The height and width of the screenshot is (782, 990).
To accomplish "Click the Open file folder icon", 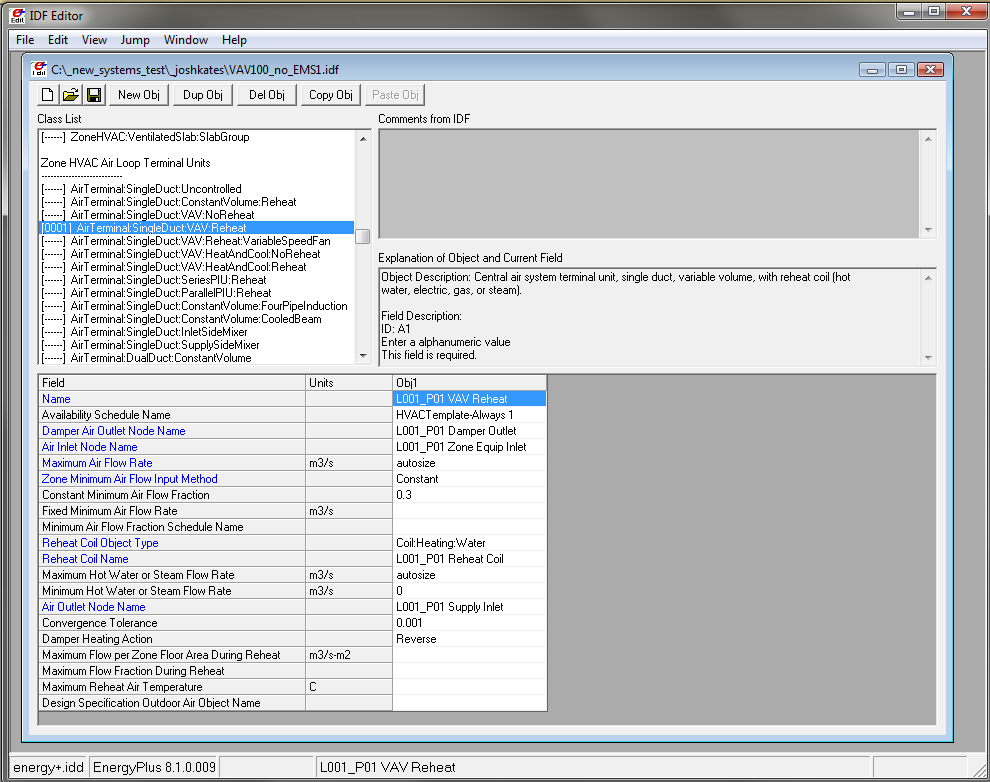I will click(x=71, y=95).
